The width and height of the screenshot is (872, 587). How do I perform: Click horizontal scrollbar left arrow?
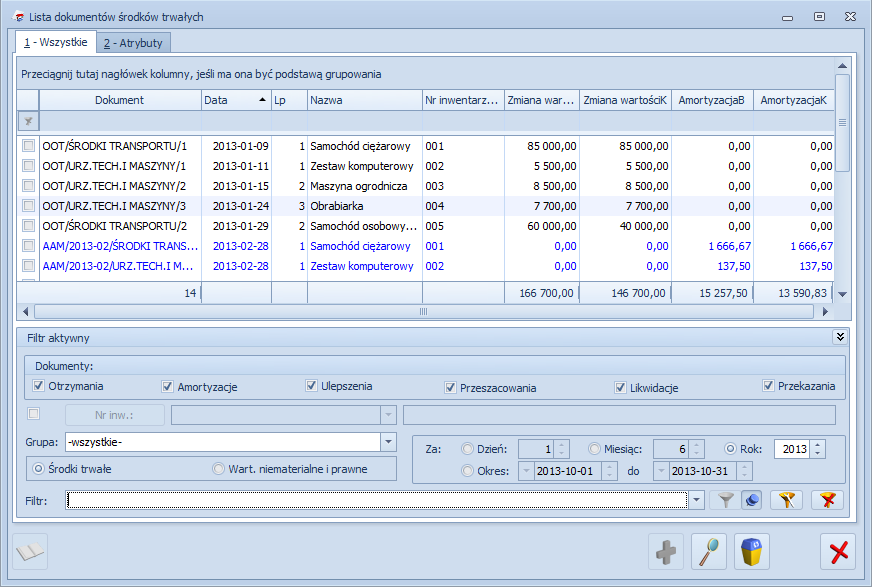click(26, 312)
